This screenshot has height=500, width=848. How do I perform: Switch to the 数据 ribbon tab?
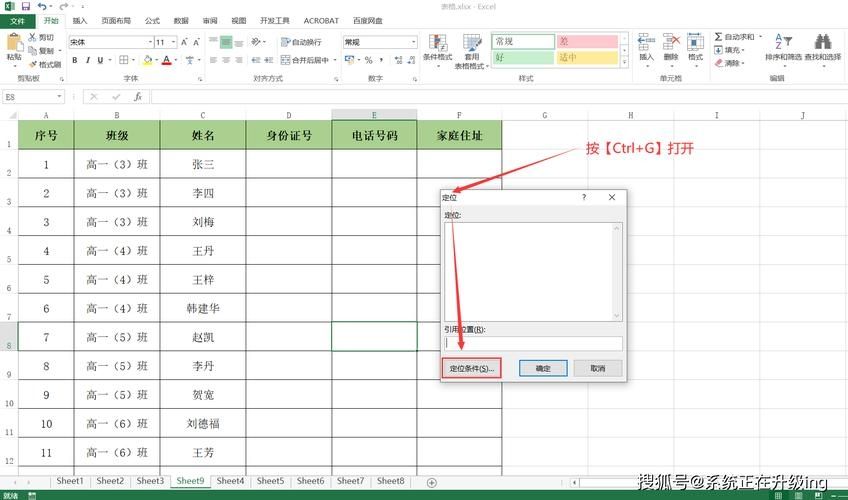coord(181,21)
